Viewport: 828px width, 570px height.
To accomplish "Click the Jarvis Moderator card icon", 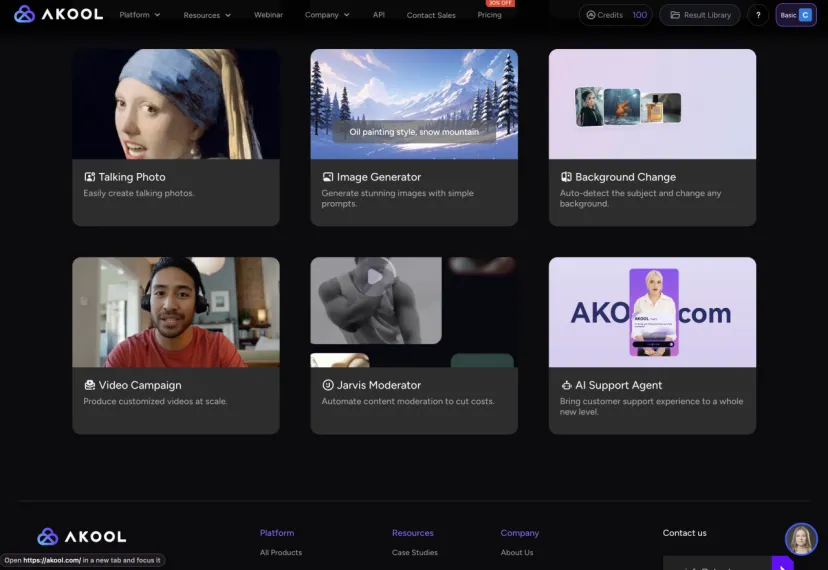I will [328, 385].
